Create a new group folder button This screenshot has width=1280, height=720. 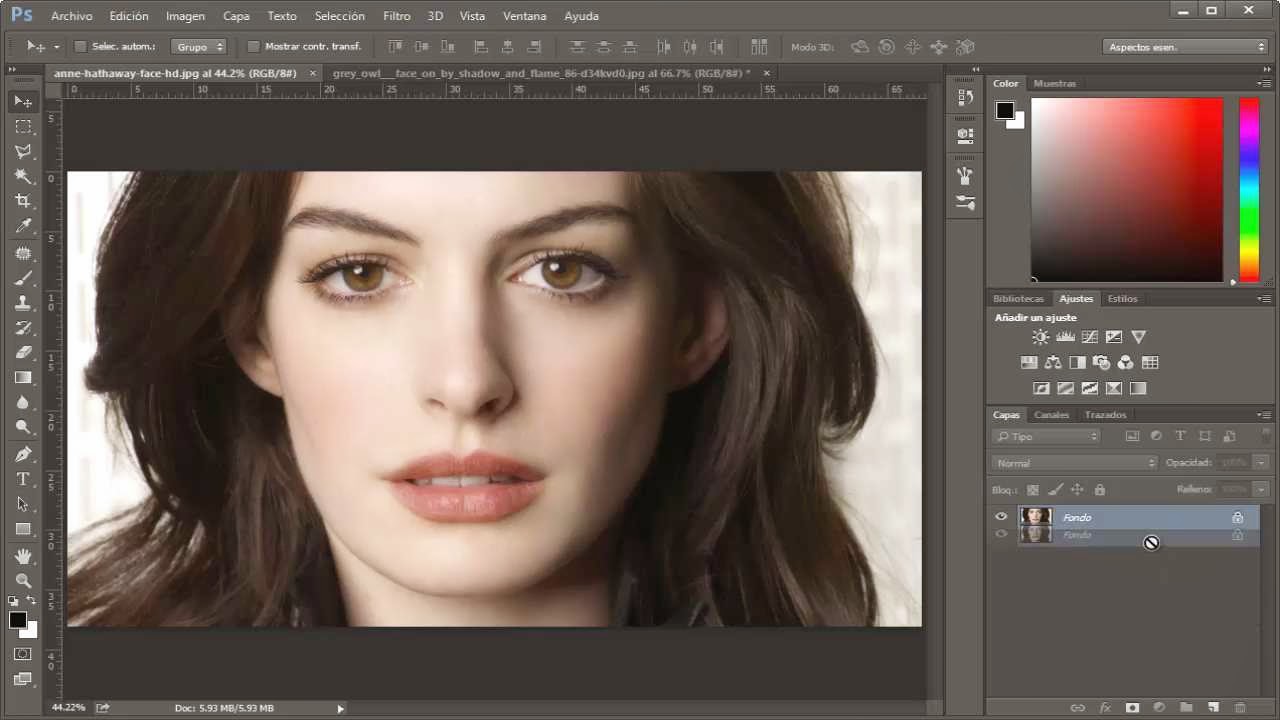(x=1187, y=707)
